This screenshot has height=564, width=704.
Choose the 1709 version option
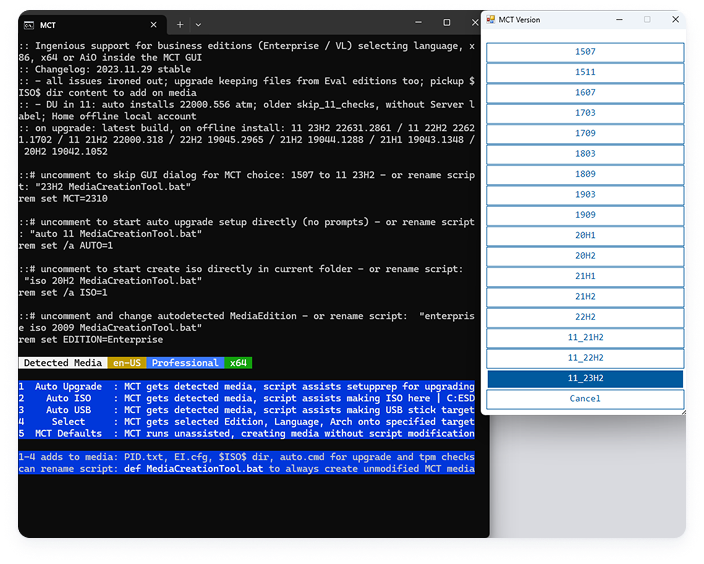pos(585,134)
